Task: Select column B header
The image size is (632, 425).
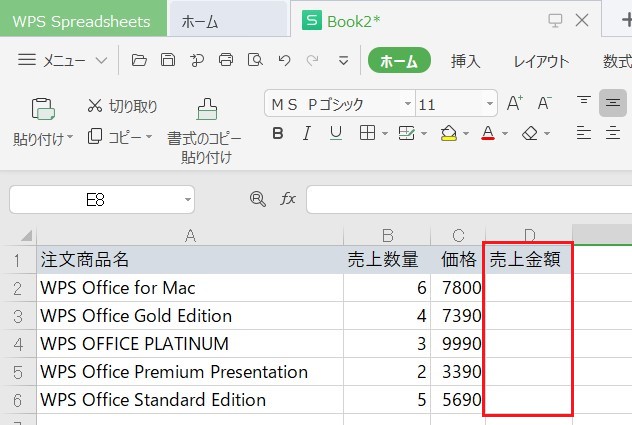Action: pyautogui.click(x=387, y=235)
